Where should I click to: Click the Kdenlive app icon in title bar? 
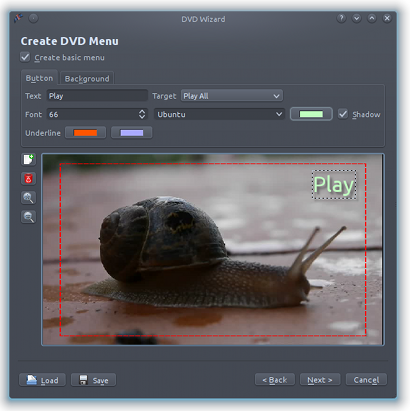pos(19,18)
